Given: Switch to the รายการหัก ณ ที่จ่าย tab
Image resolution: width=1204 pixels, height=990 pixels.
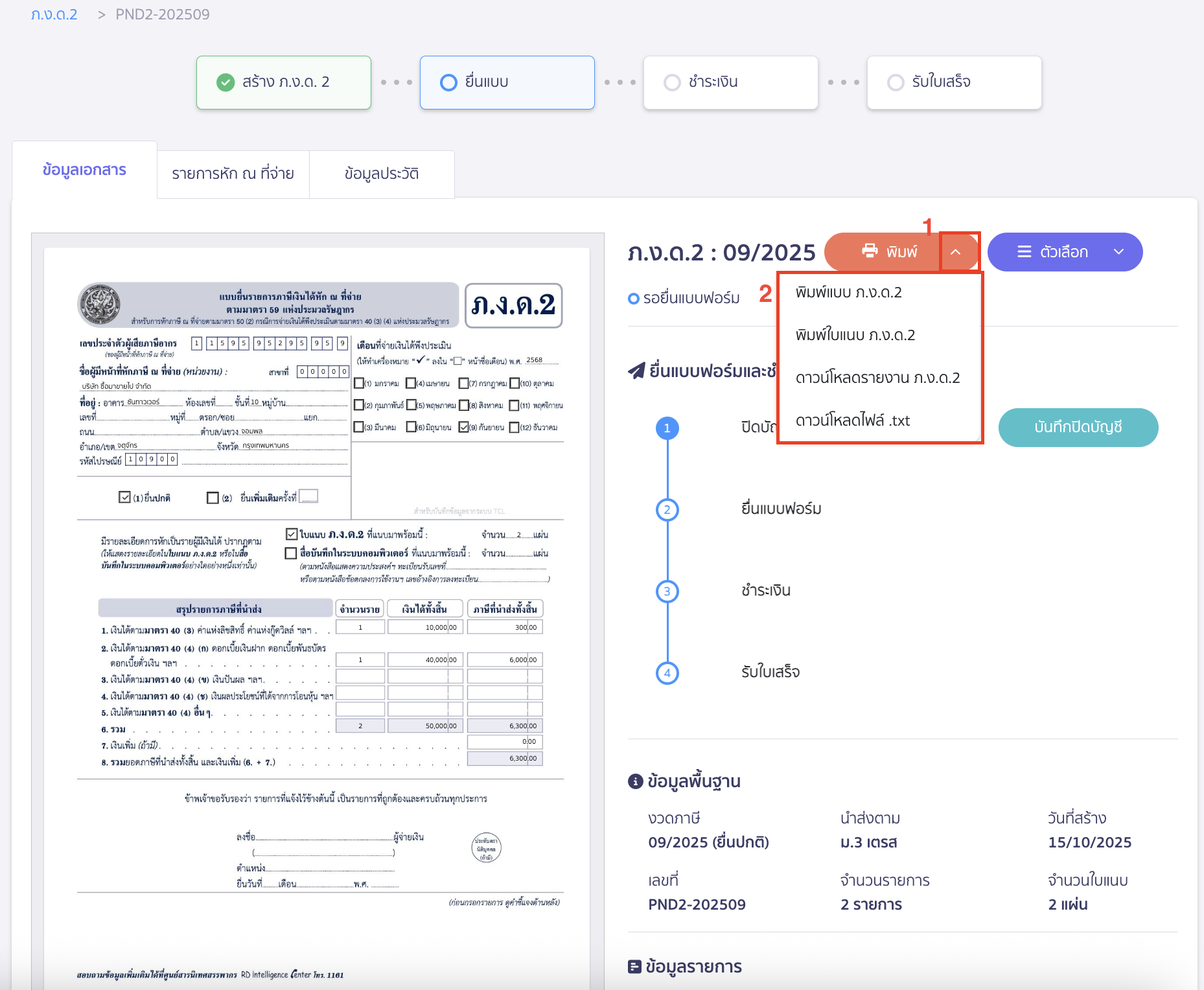Looking at the screenshot, I should [x=233, y=174].
